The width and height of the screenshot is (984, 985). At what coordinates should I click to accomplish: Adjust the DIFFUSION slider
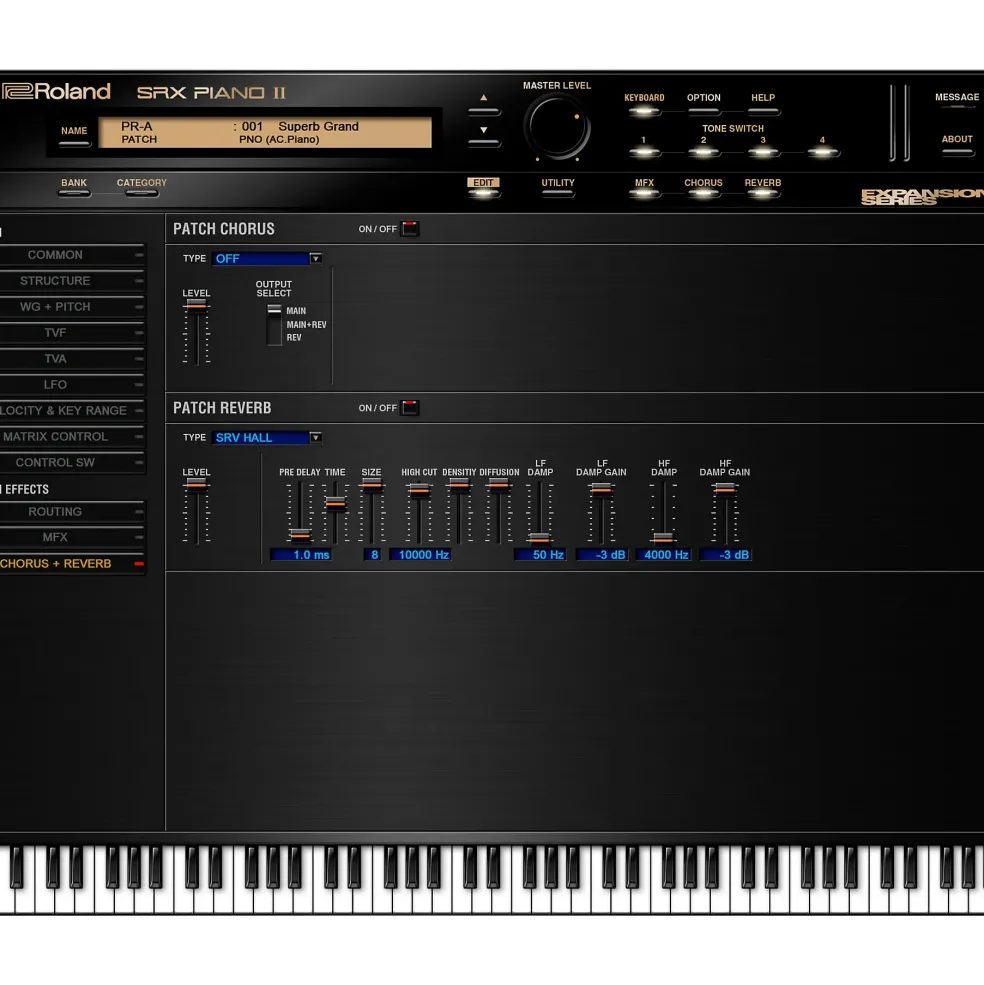pos(499,484)
